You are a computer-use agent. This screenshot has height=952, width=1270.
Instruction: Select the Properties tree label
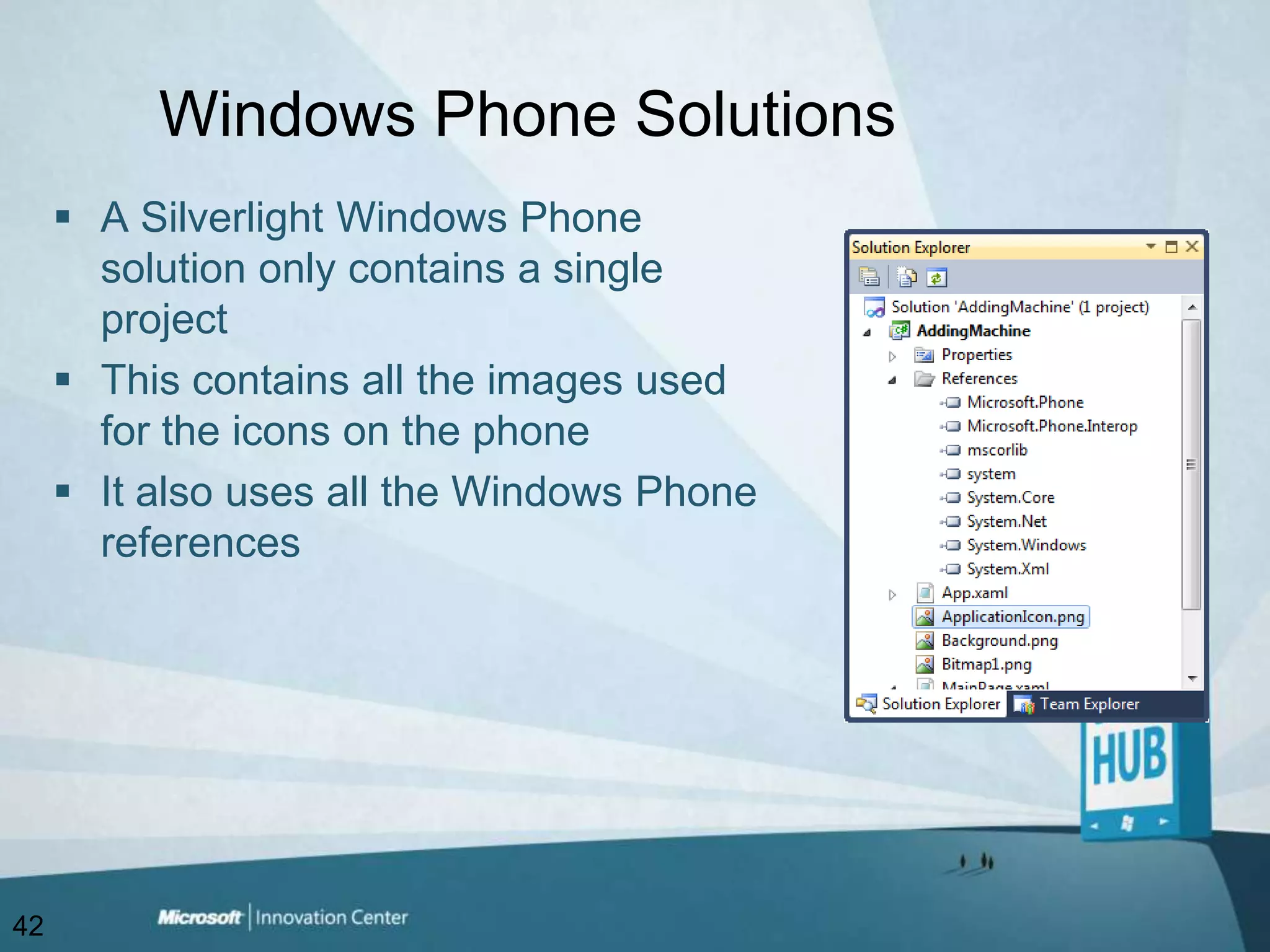pos(977,355)
